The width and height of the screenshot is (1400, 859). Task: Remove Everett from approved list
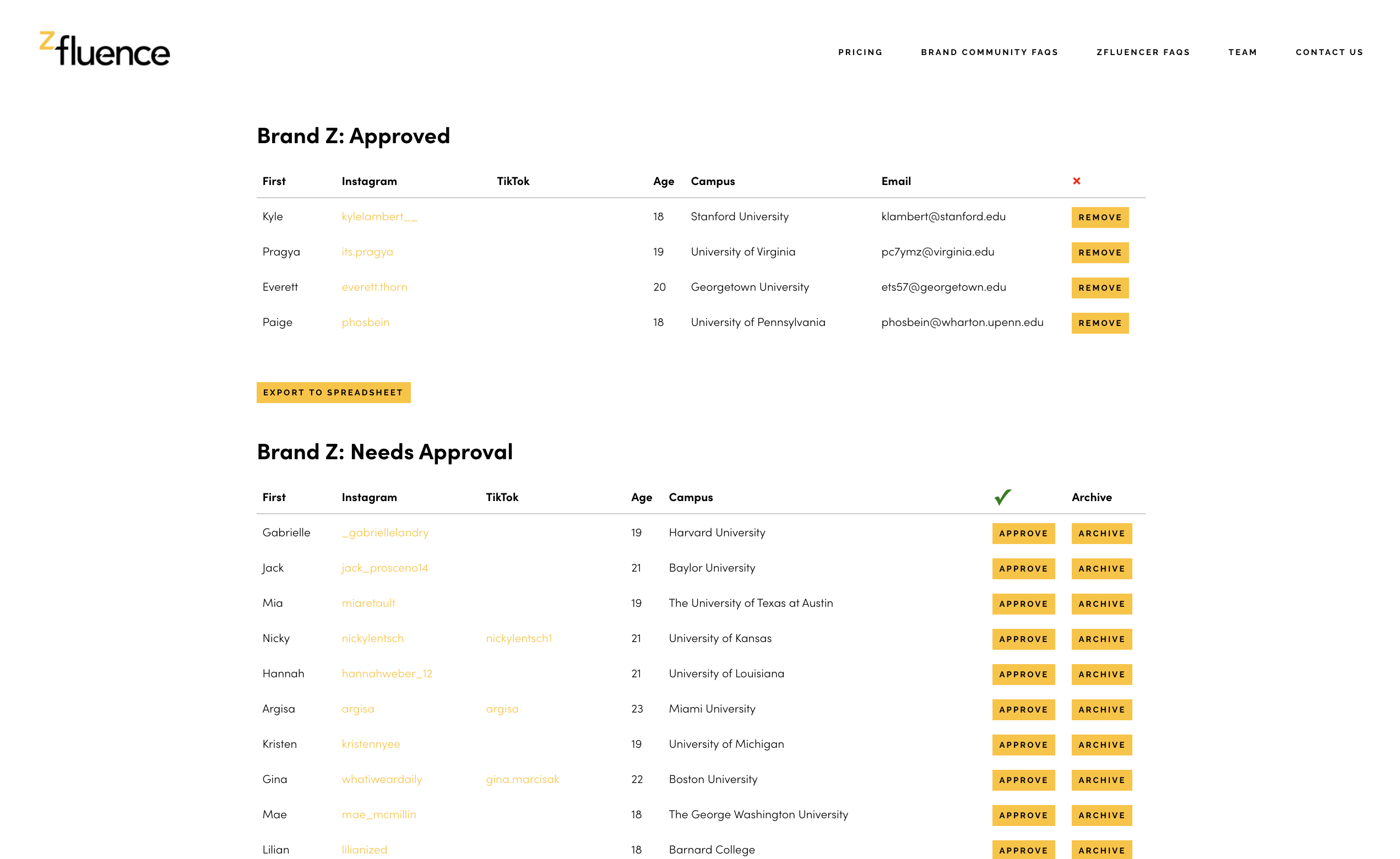(1100, 288)
